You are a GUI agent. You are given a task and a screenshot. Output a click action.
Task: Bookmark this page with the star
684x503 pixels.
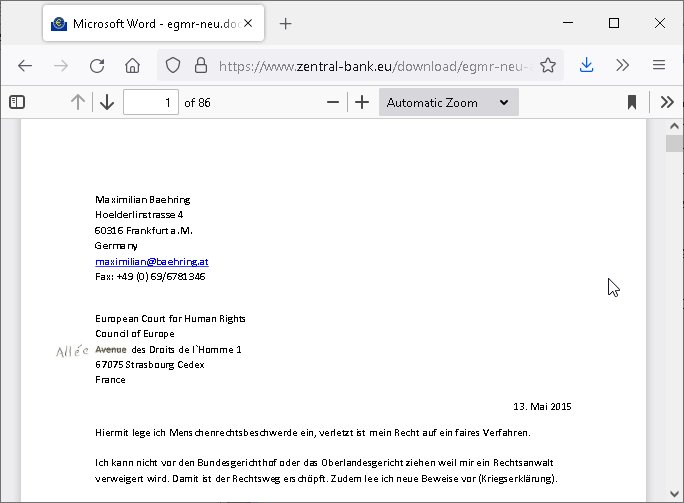click(x=548, y=66)
